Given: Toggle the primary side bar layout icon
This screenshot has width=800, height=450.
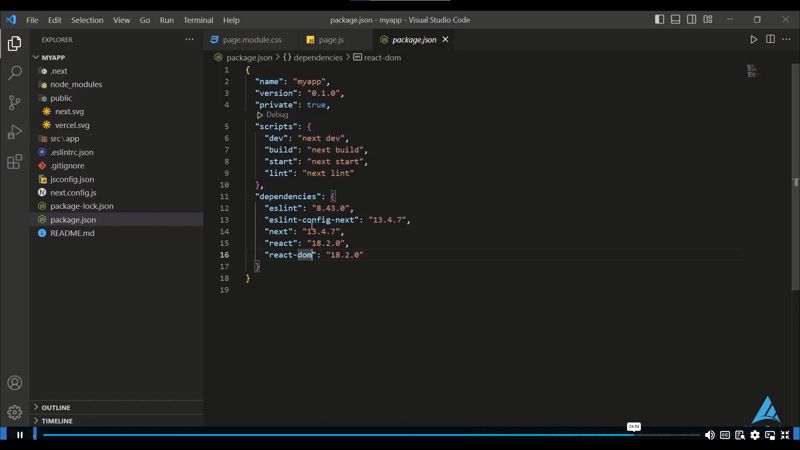Looking at the screenshot, I should tap(659, 19).
